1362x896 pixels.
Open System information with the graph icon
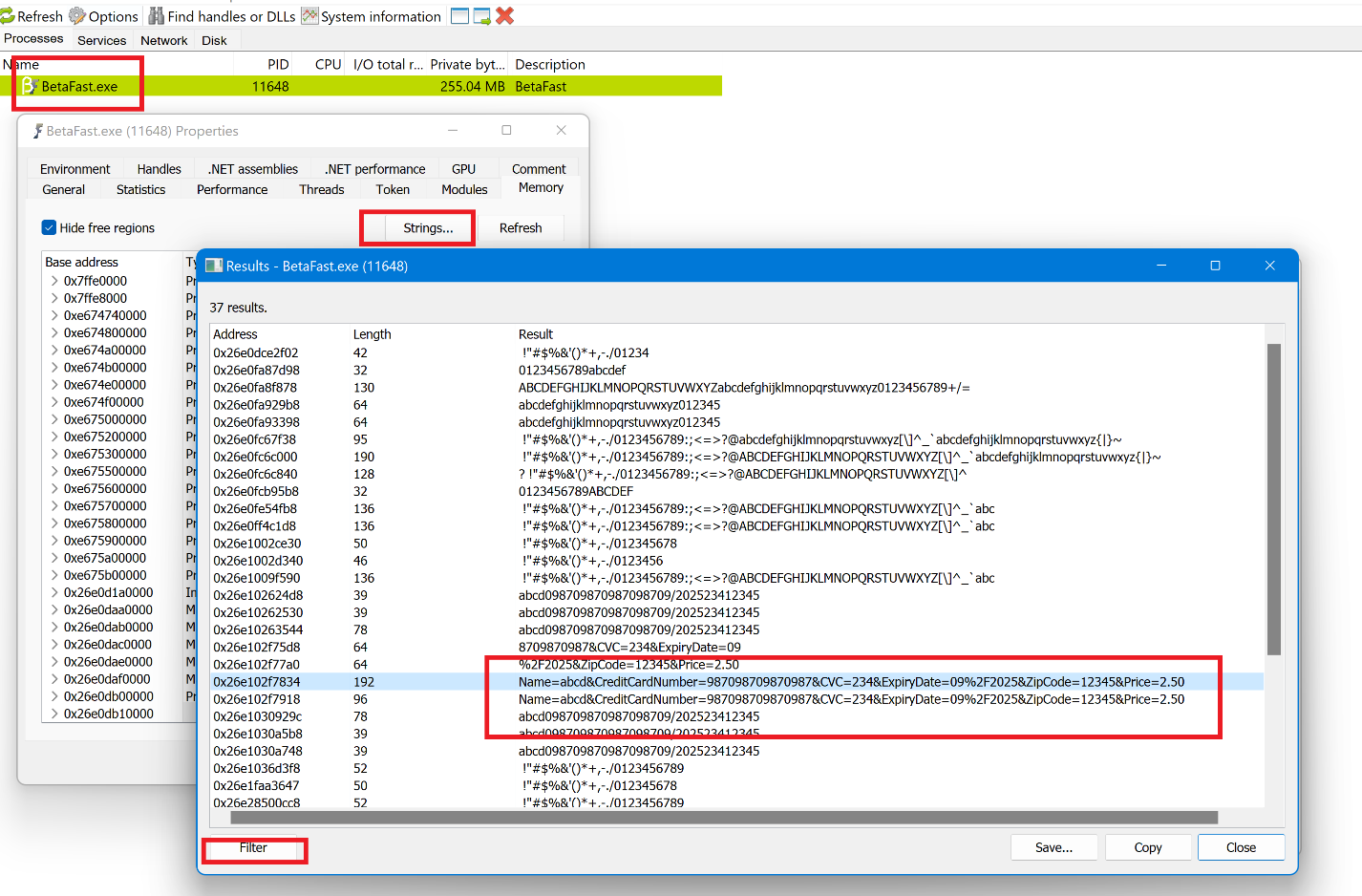pos(309,15)
